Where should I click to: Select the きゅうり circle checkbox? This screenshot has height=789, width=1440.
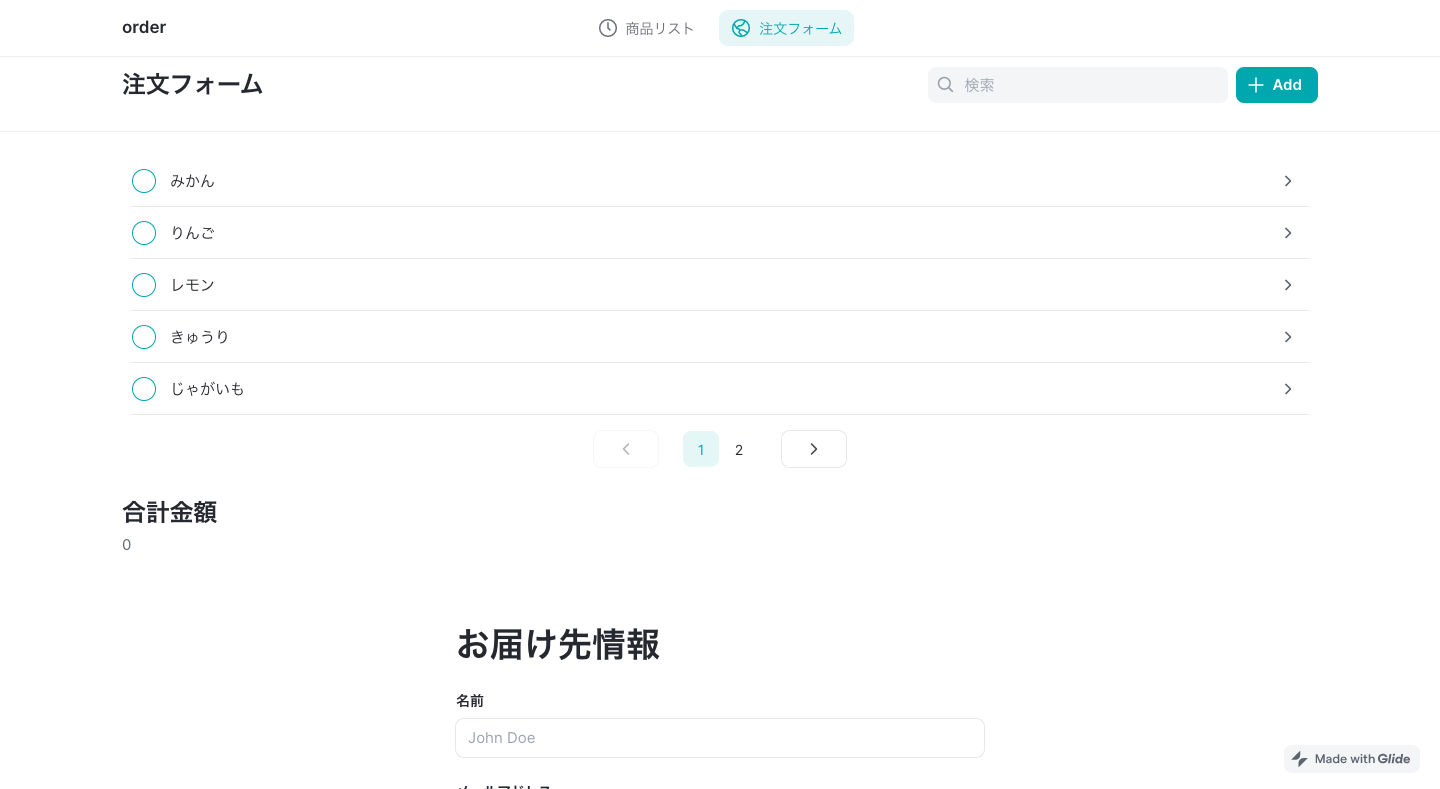(144, 337)
